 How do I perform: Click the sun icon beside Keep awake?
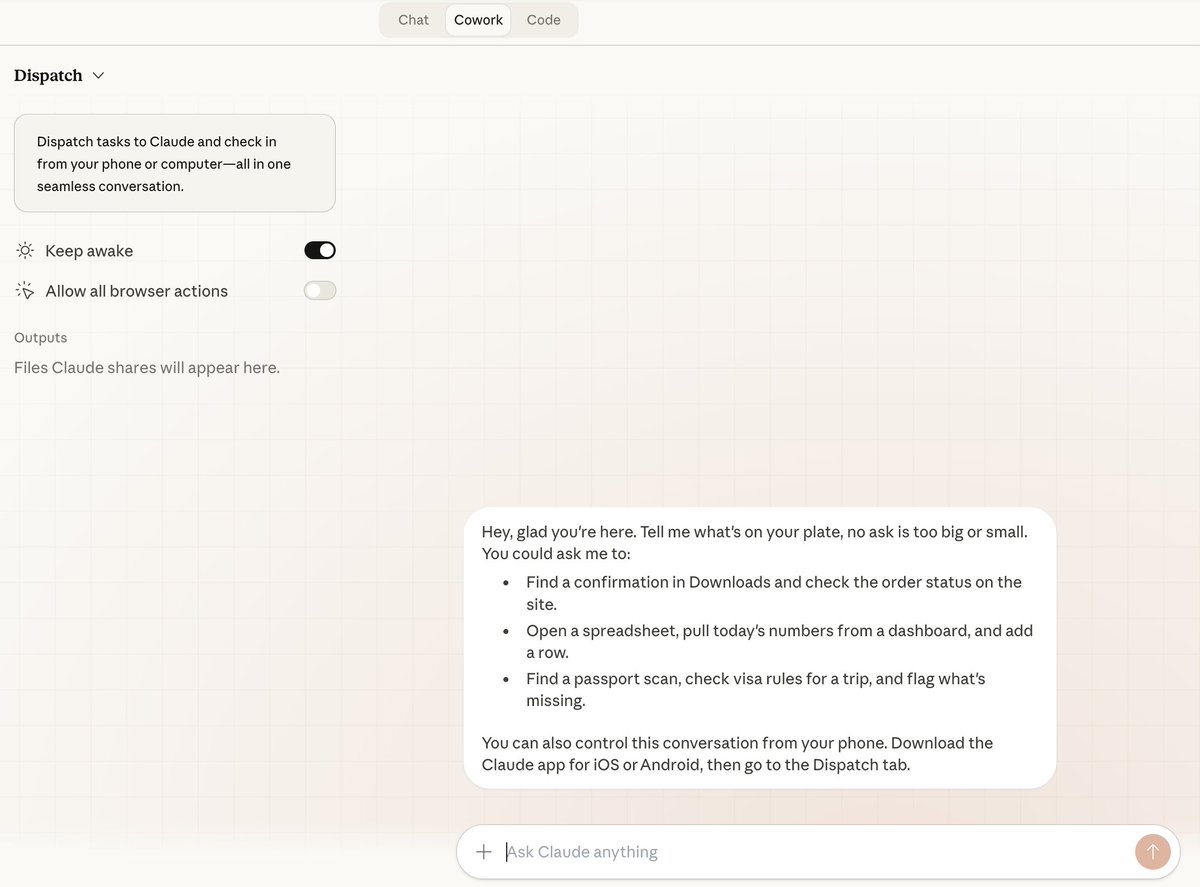(25, 251)
